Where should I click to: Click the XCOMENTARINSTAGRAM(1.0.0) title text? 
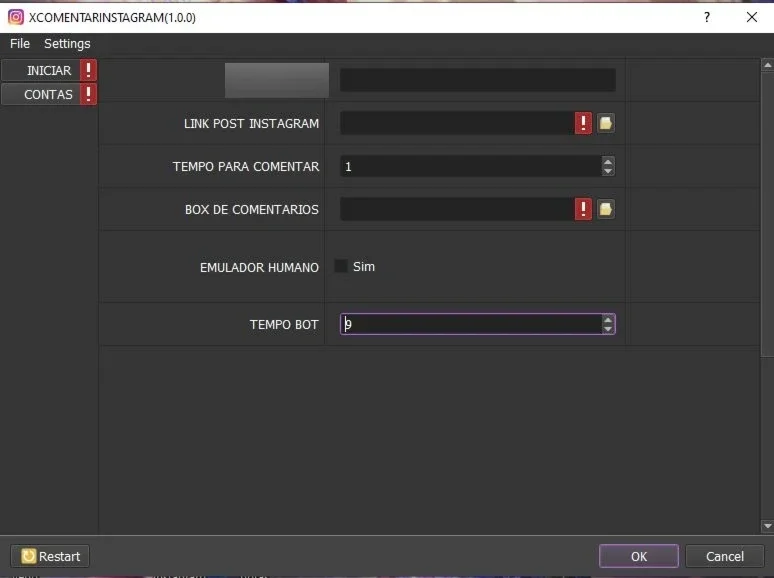click(x=112, y=18)
